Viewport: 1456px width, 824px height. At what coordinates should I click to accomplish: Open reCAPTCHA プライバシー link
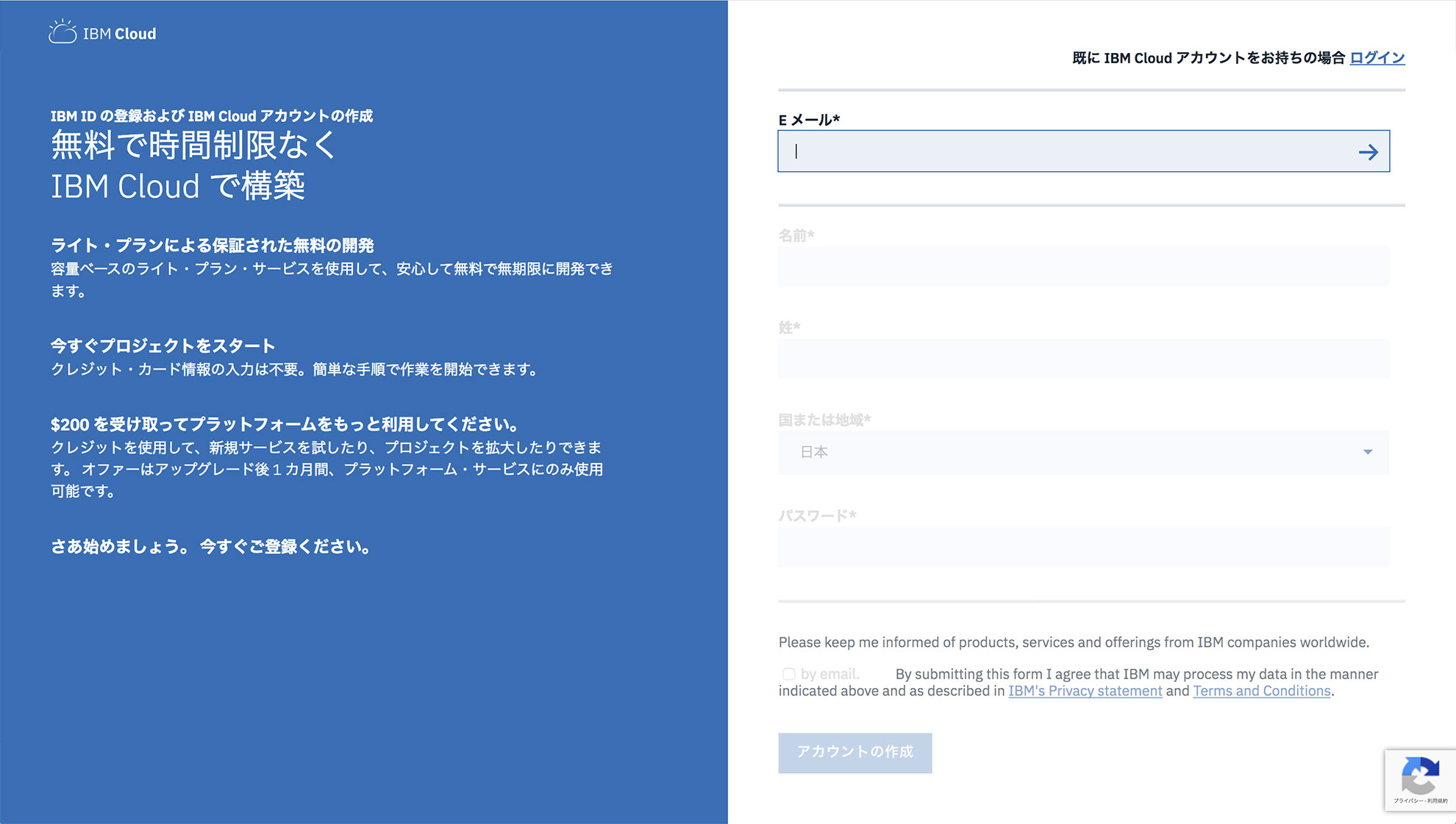click(x=1407, y=800)
